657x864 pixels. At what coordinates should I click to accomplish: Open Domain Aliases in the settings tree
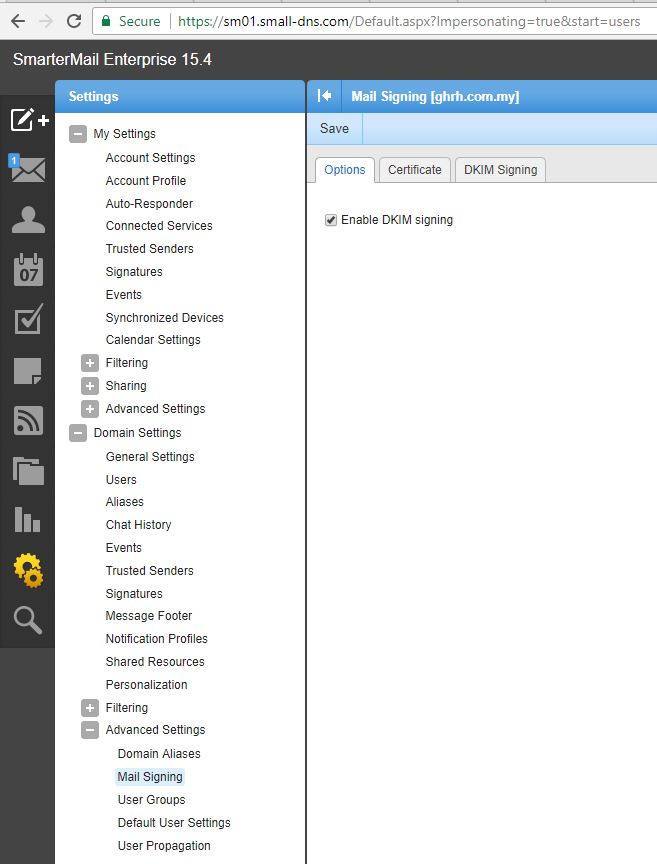tap(159, 754)
